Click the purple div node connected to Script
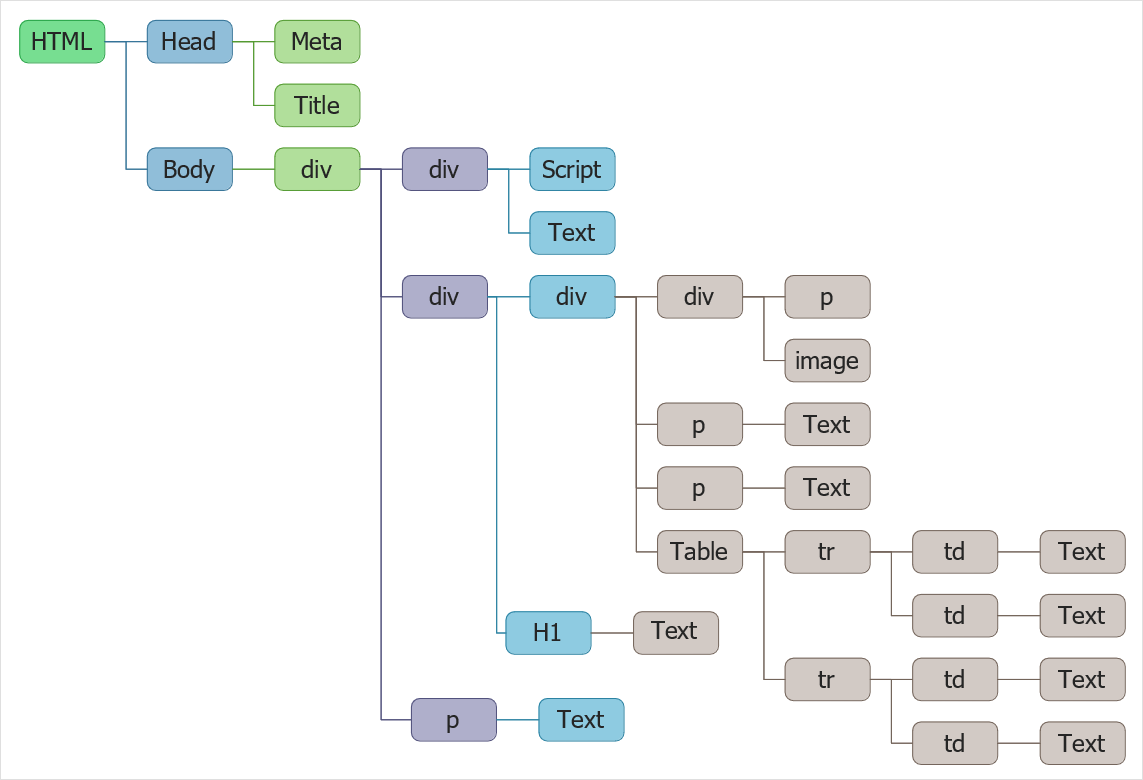Image resolution: width=1143 pixels, height=780 pixels. 445,169
